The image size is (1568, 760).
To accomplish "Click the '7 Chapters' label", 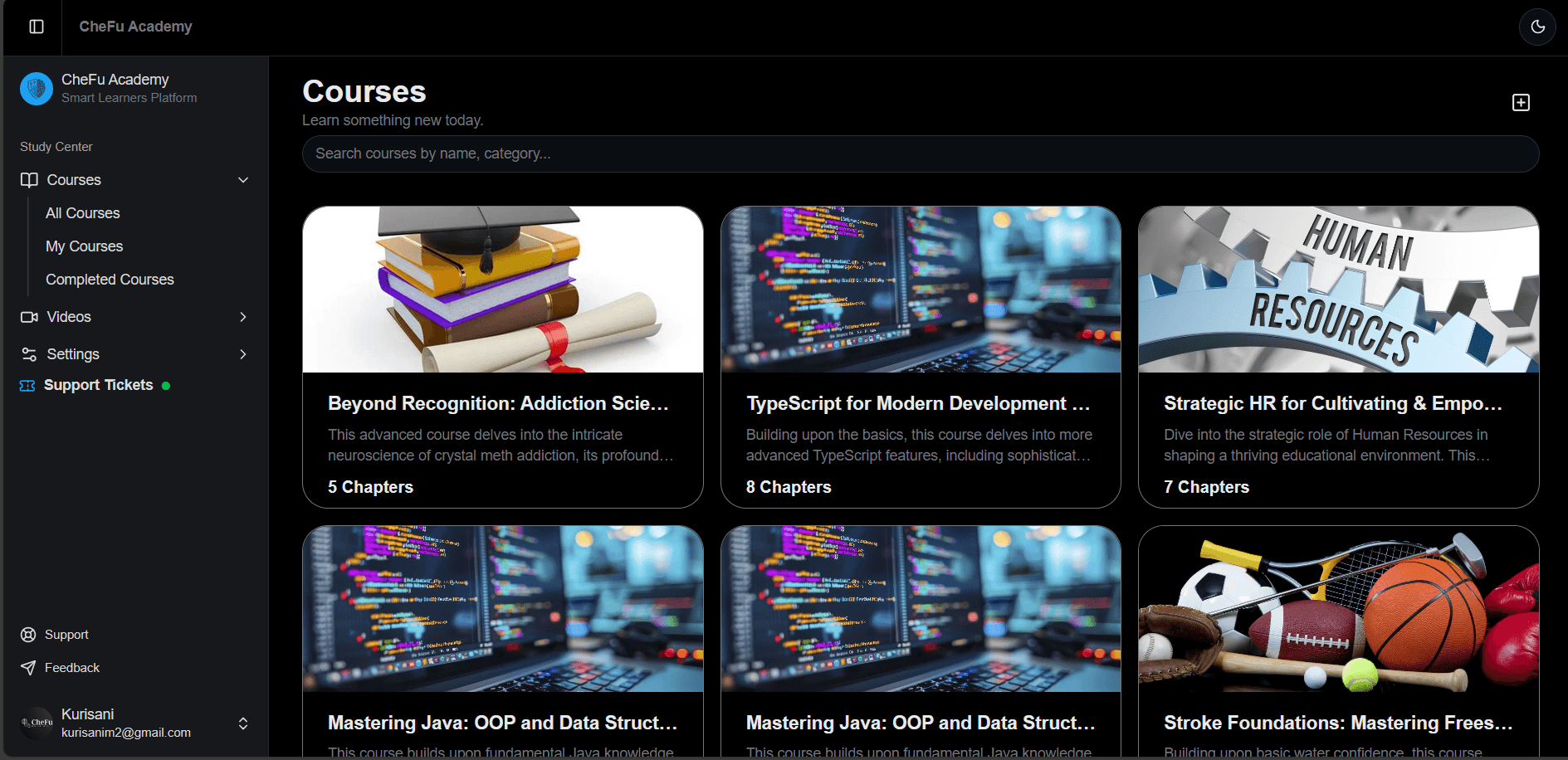I will tap(1206, 487).
